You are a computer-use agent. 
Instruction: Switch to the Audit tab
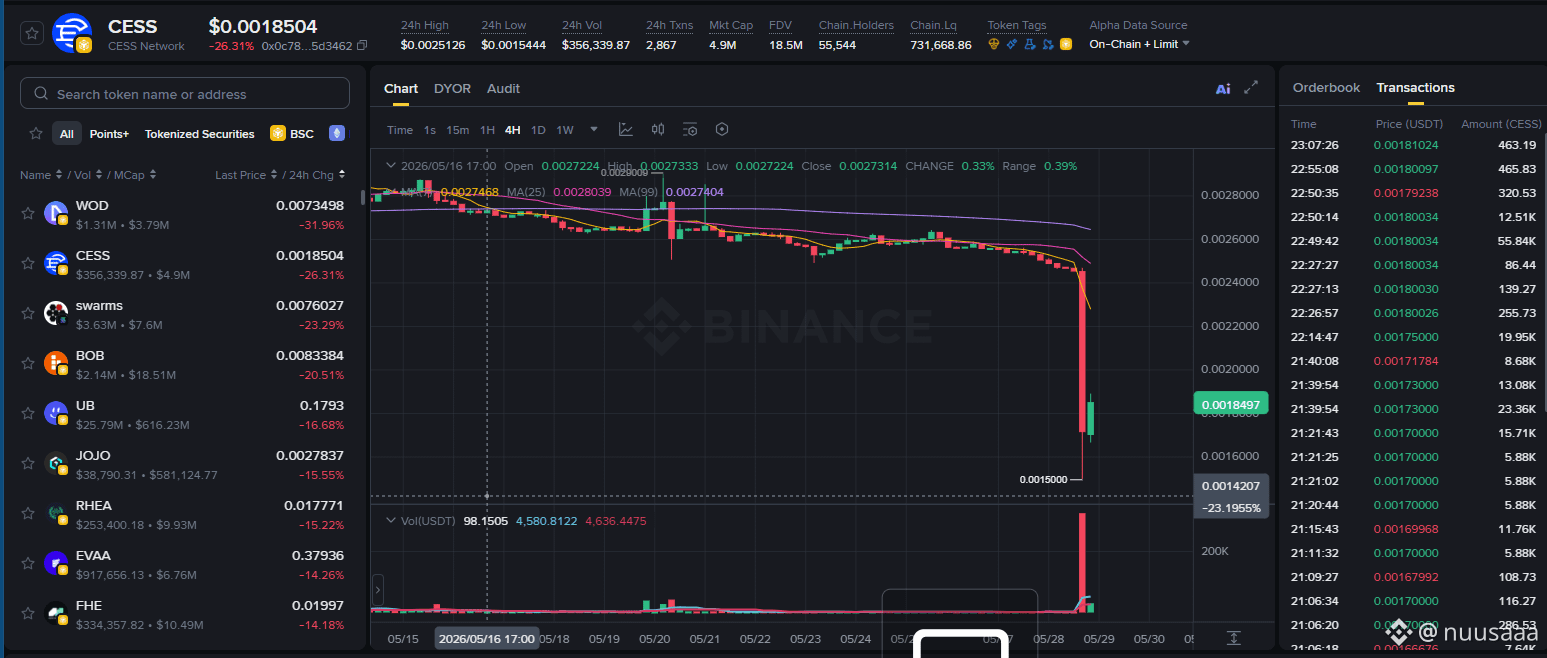503,88
